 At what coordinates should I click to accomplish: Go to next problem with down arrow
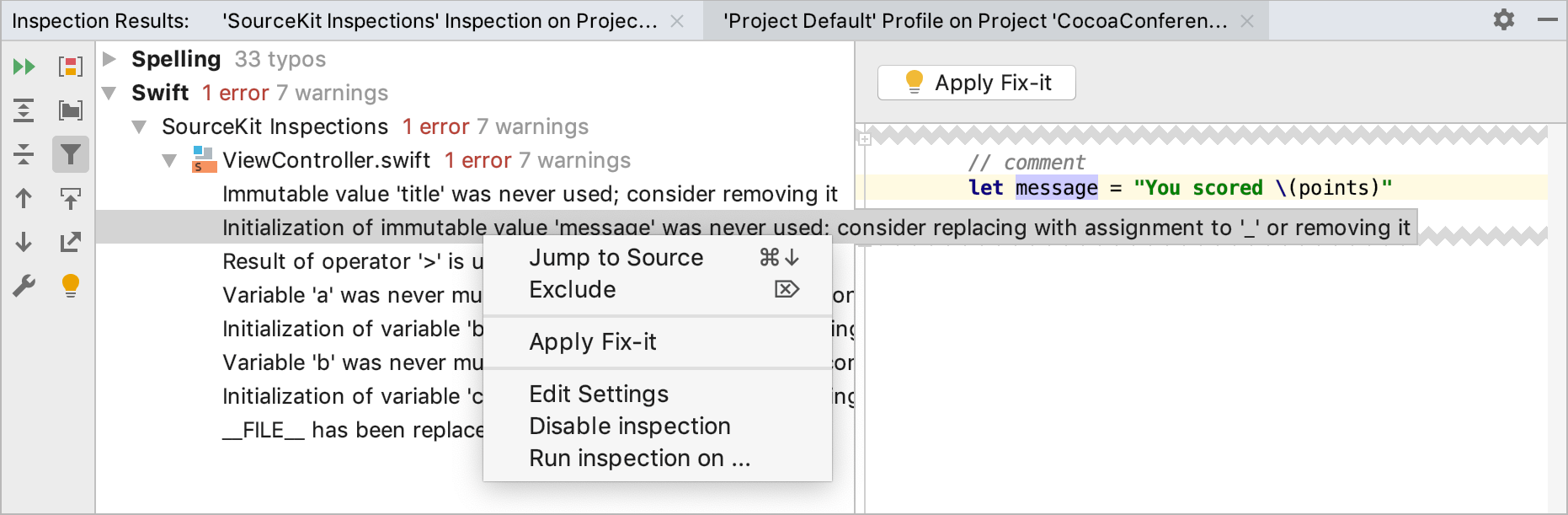coord(24,242)
